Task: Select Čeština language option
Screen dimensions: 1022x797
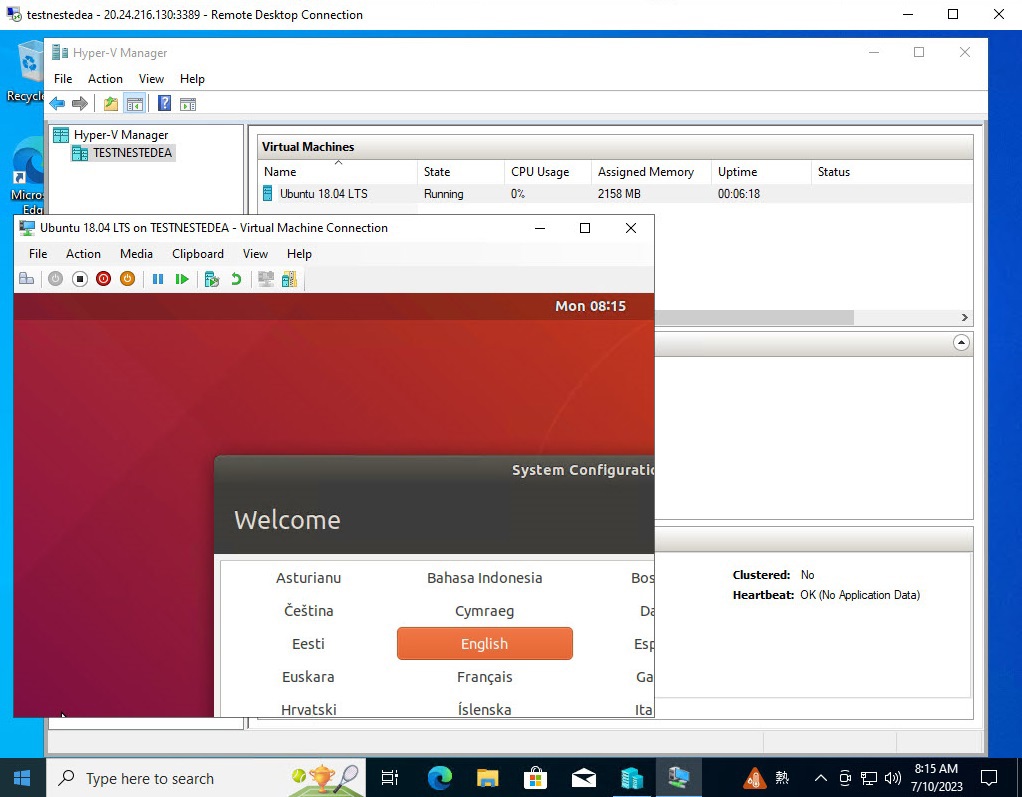Action: 308,611
